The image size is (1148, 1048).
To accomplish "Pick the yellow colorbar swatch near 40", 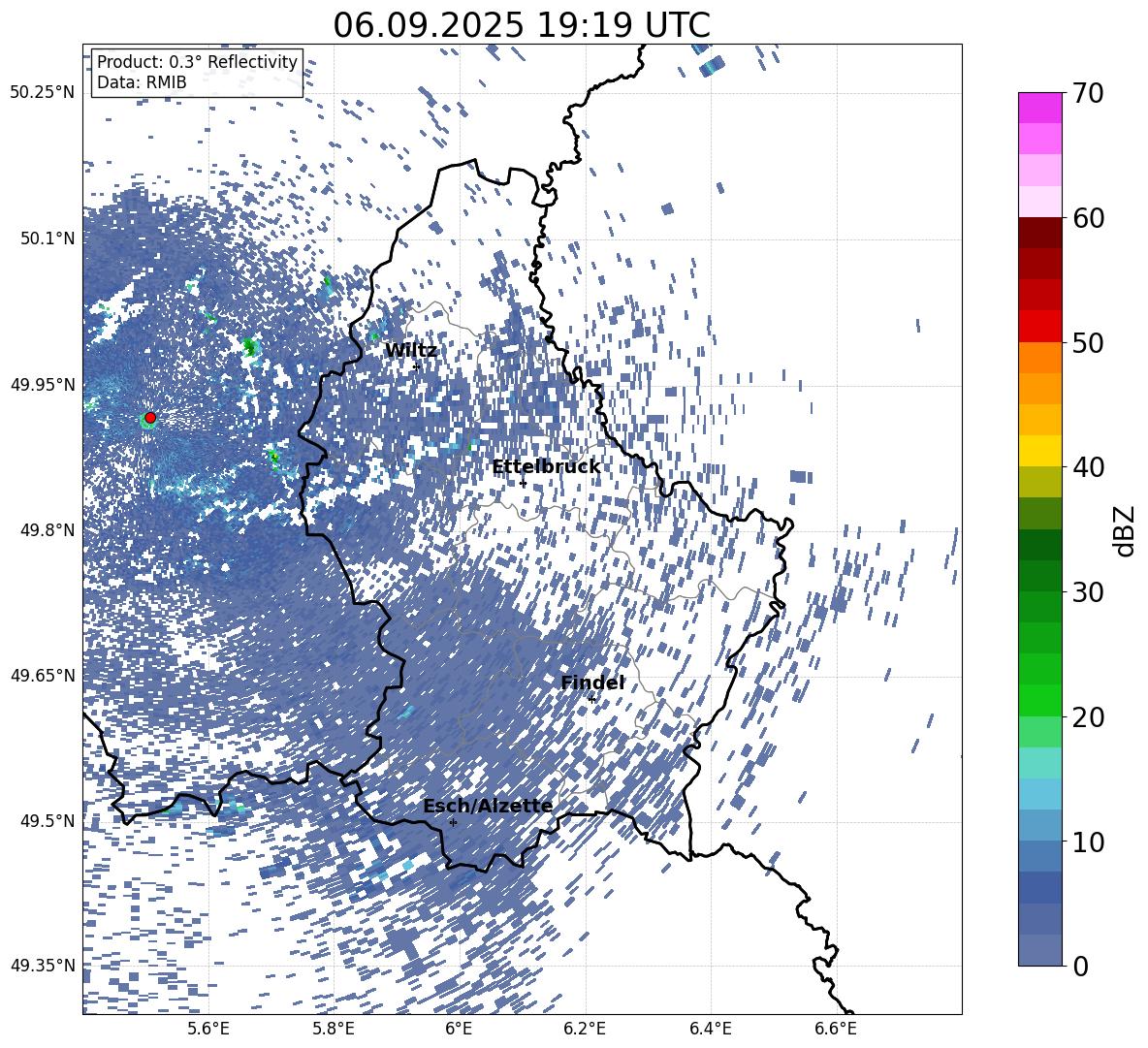I will click(1039, 451).
